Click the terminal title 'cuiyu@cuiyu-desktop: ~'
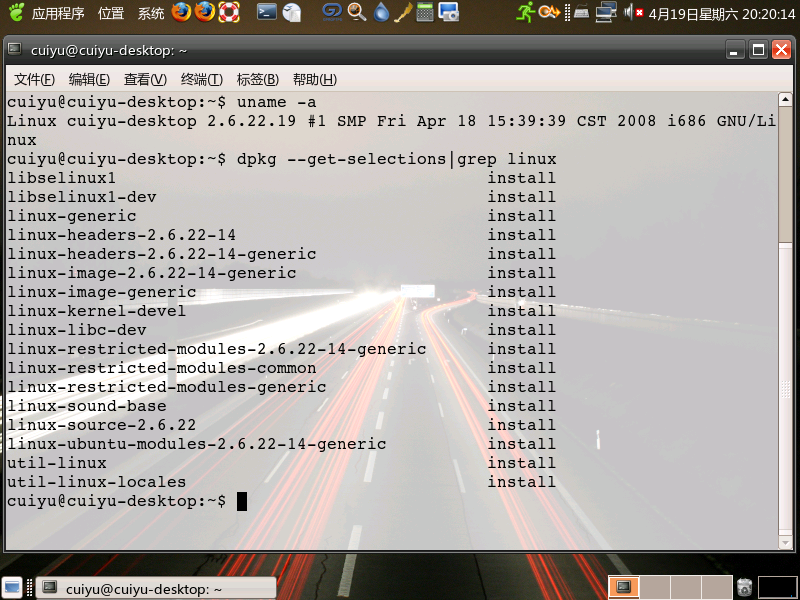This screenshot has width=800, height=600. coord(109,51)
